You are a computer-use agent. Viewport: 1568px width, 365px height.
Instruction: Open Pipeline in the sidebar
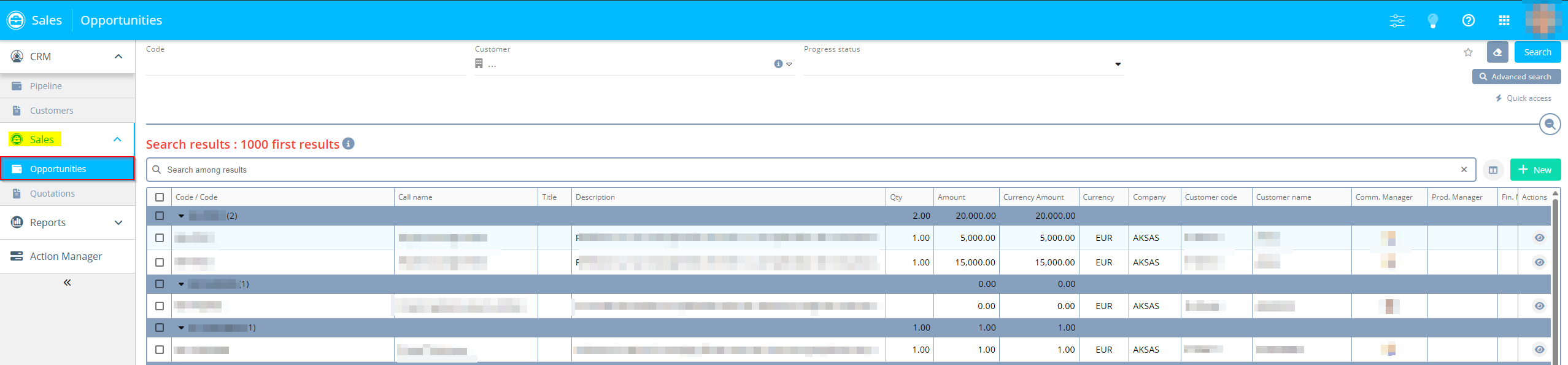(x=46, y=86)
